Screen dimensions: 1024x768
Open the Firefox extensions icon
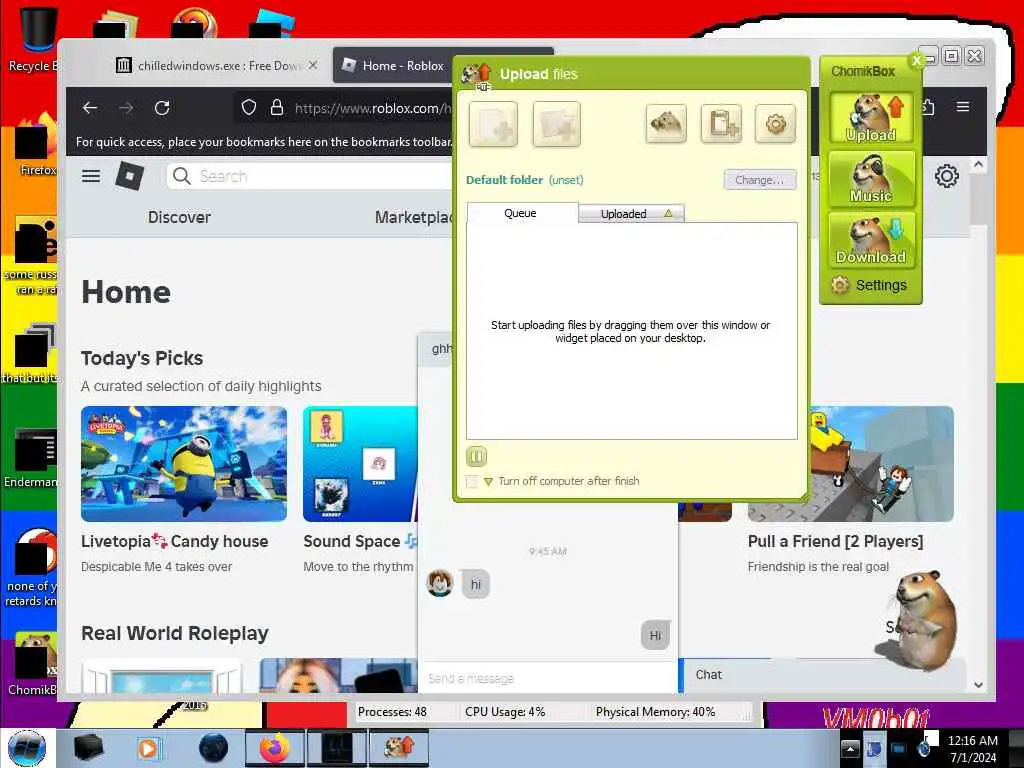[927, 107]
